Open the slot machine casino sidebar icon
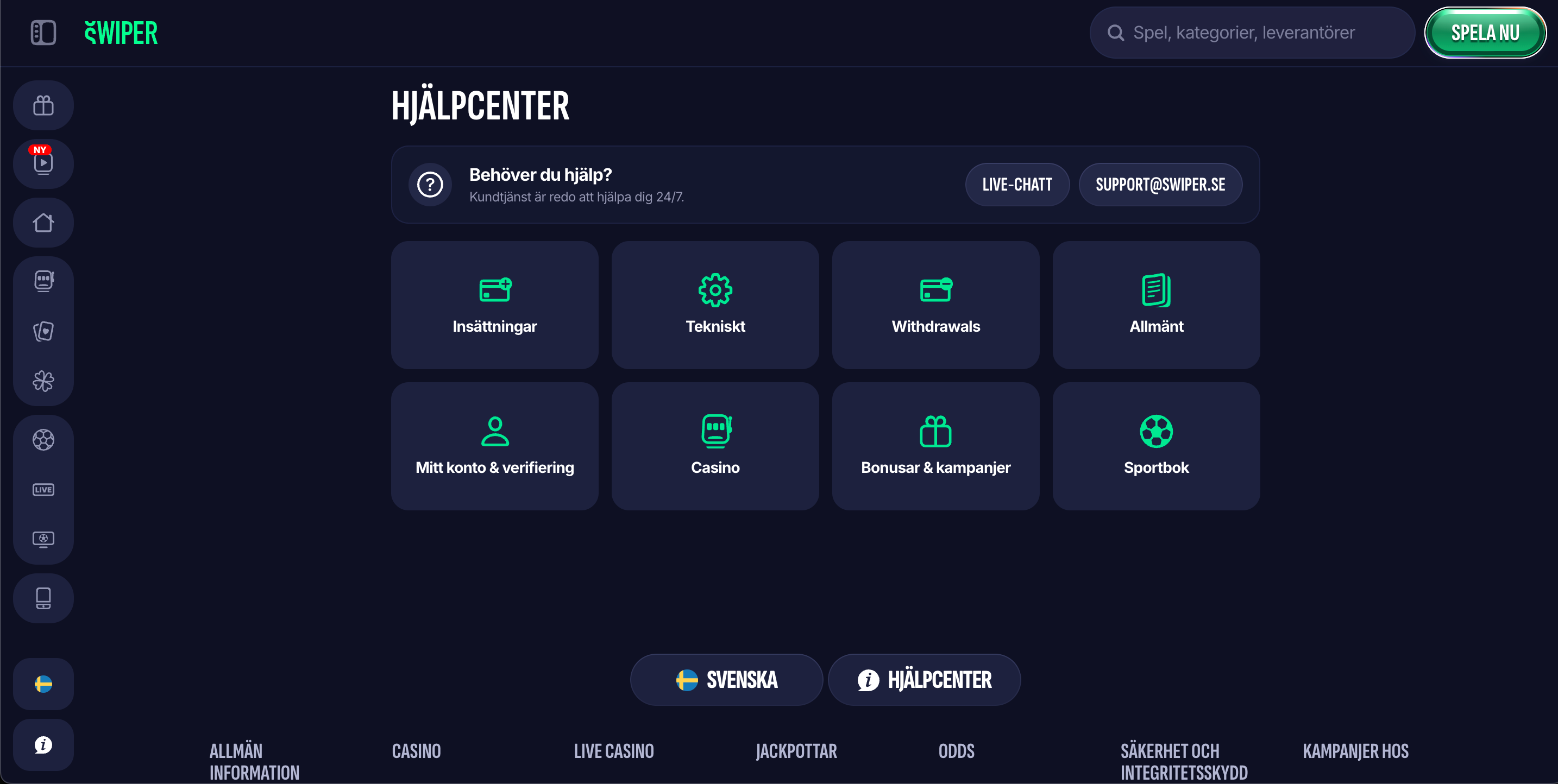 (x=43, y=281)
